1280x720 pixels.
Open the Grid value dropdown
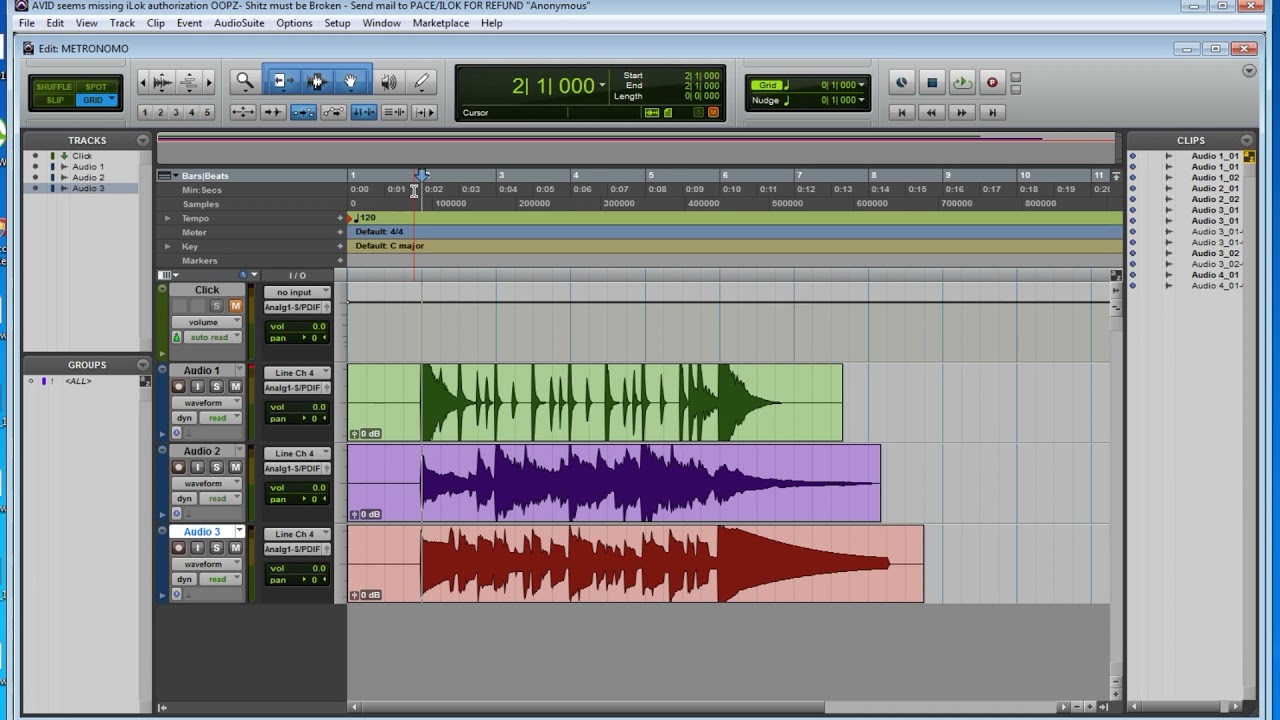tap(862, 85)
